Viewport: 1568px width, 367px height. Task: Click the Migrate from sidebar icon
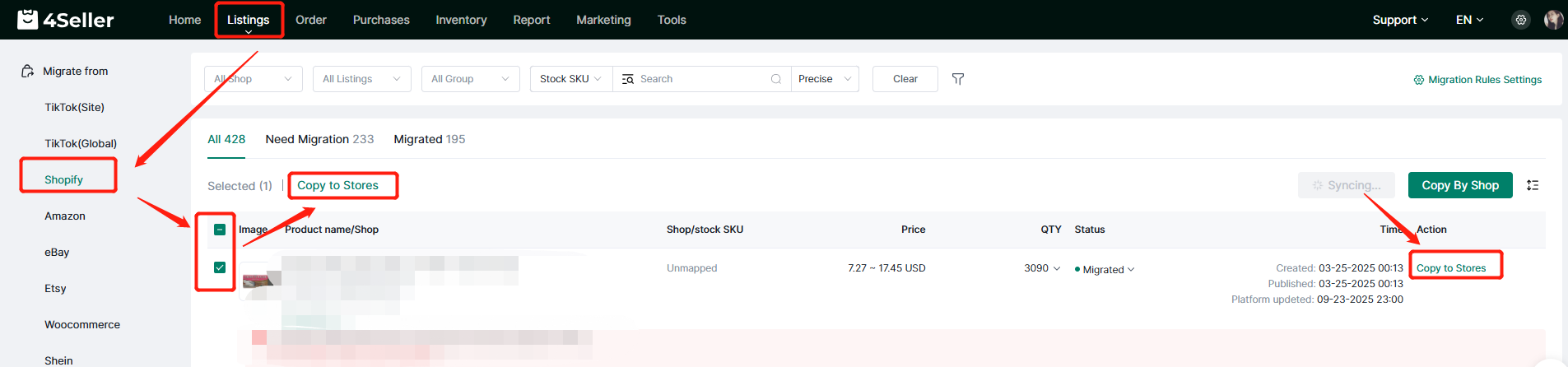pyautogui.click(x=27, y=72)
